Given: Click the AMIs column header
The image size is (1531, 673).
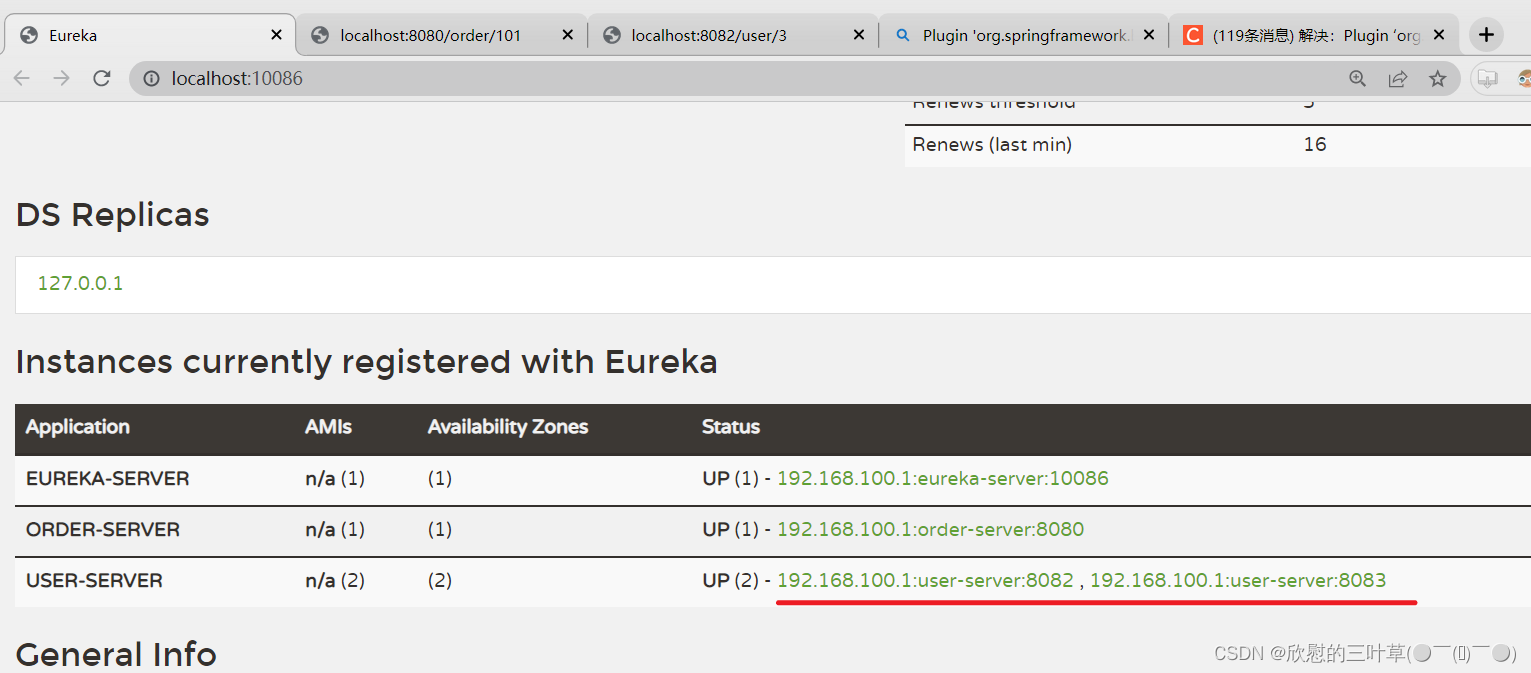Looking at the screenshot, I should [x=328, y=427].
